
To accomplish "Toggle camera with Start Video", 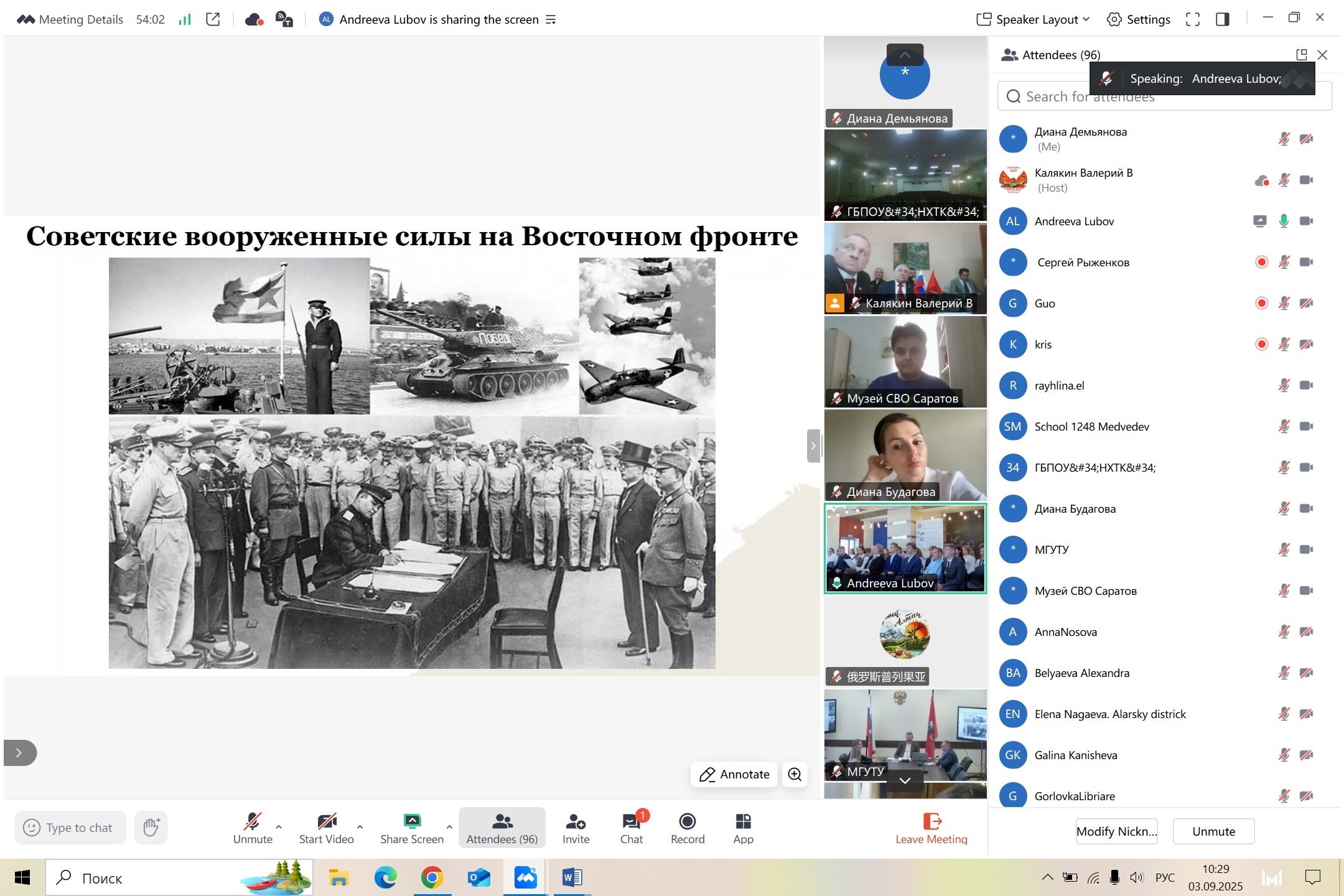I will (326, 828).
